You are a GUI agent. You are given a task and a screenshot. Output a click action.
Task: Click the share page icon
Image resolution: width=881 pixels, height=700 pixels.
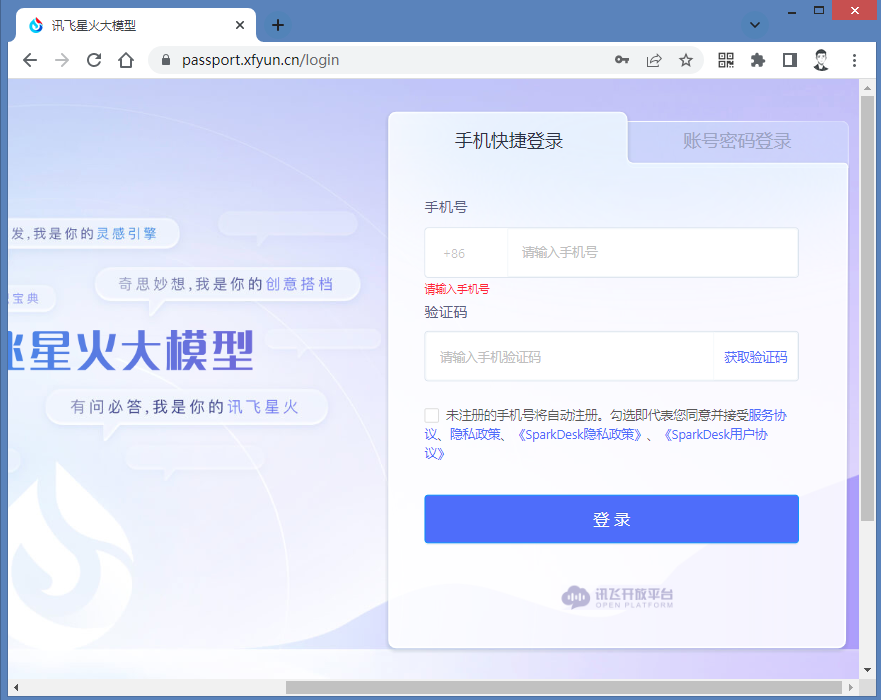[654, 60]
